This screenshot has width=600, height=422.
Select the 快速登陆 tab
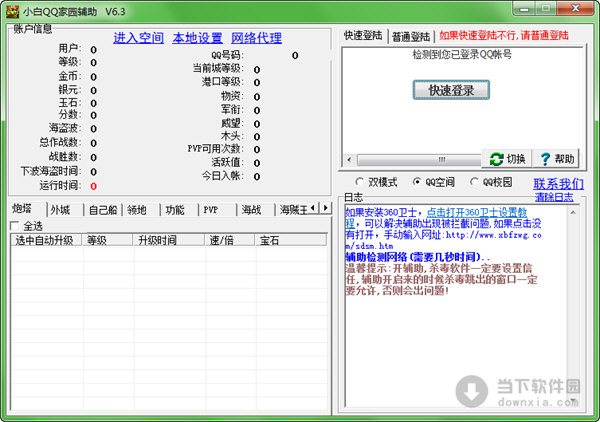pyautogui.click(x=363, y=36)
